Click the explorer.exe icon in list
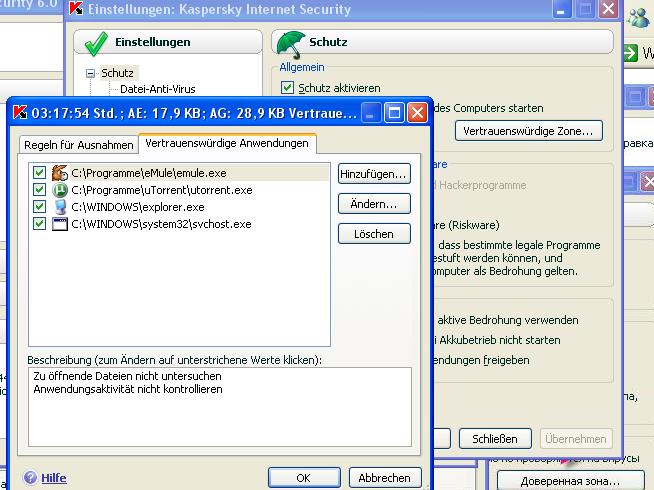Screen dimensions: 654x490 pyautogui.click(x=59, y=207)
